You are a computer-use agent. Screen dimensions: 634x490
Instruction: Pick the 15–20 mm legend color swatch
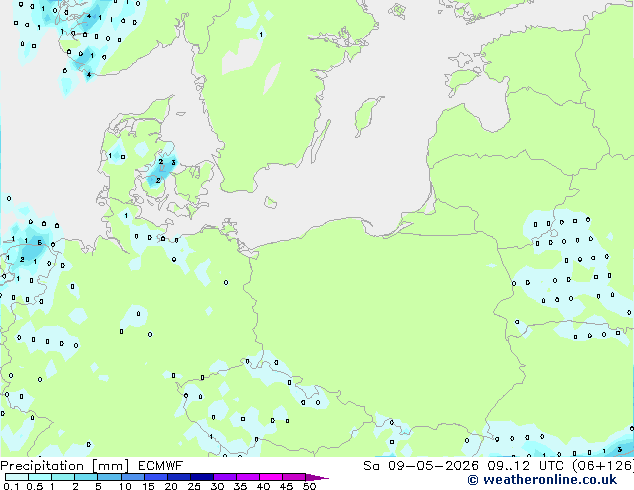click(155, 477)
